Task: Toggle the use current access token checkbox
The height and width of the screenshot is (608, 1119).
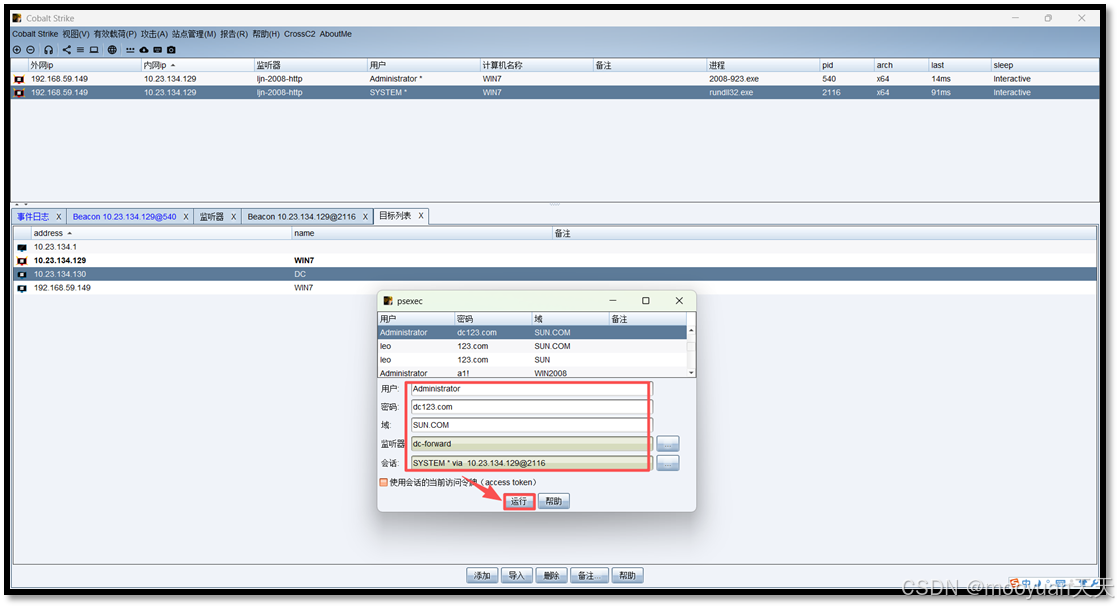Action: point(384,483)
